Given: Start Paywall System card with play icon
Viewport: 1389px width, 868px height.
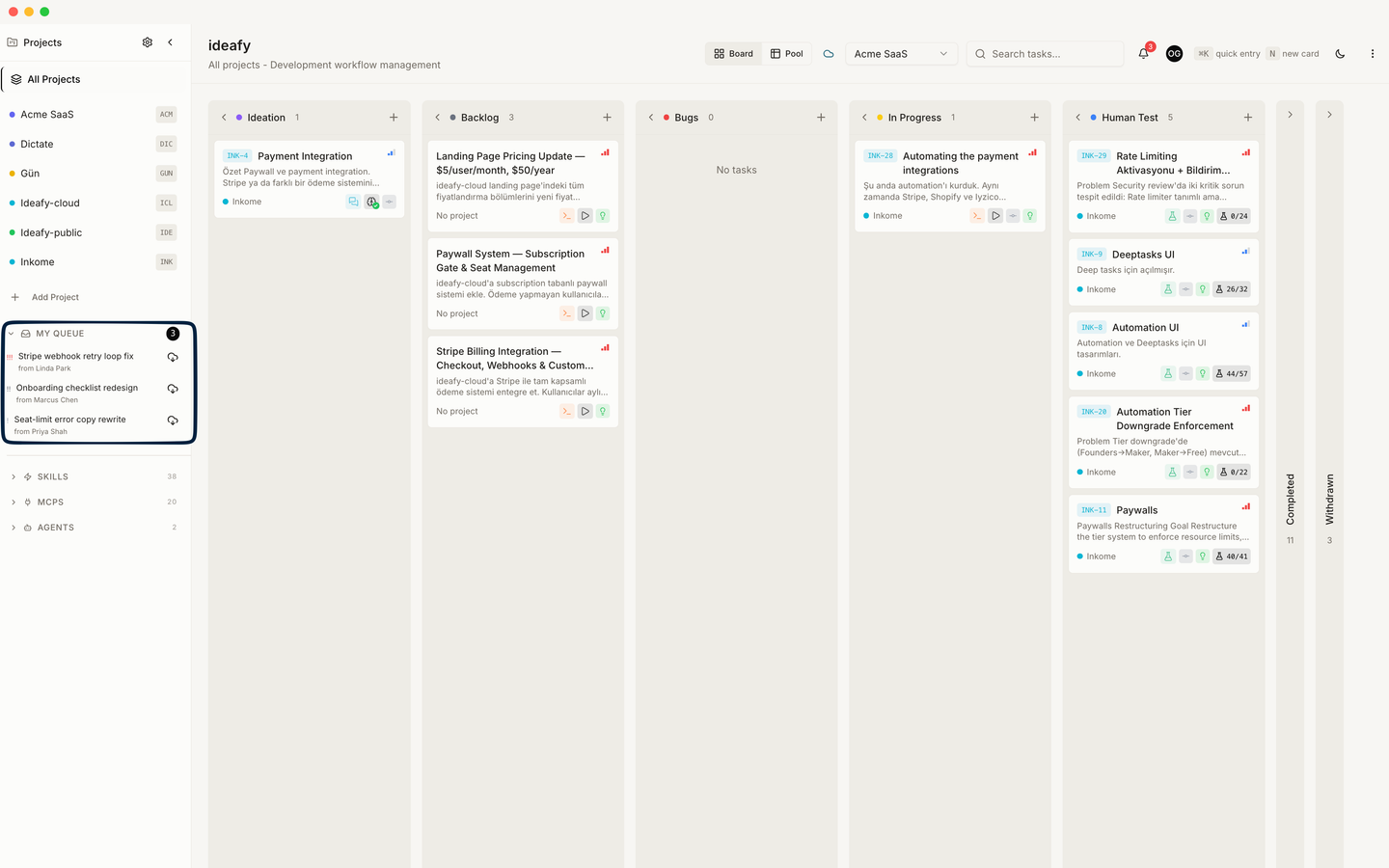Looking at the screenshot, I should [585, 313].
